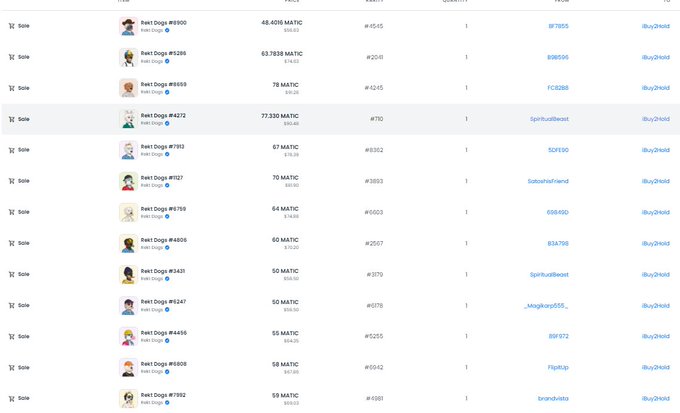The width and height of the screenshot is (680, 413).
Task: Open thumbnail of Rekt Dogs #1127
Action: [x=128, y=181]
